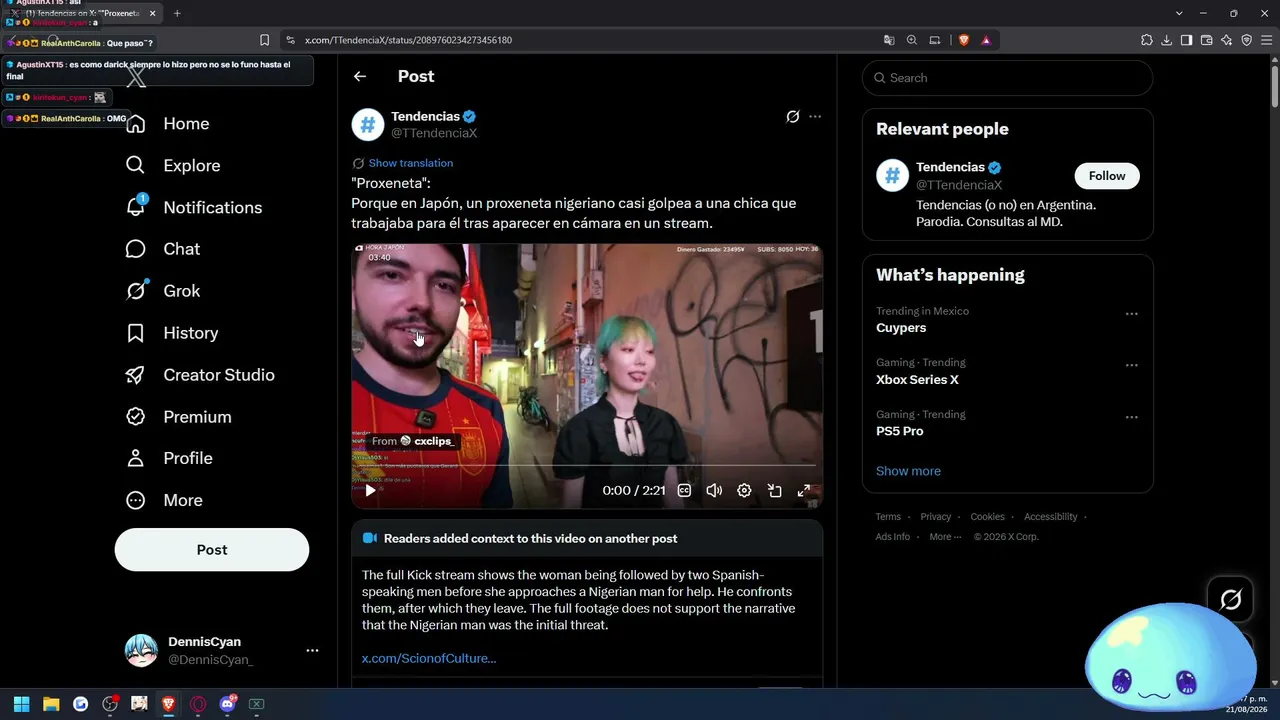Toggle picture-in-picture for the video
This screenshot has width=1280, height=720.
774,491
